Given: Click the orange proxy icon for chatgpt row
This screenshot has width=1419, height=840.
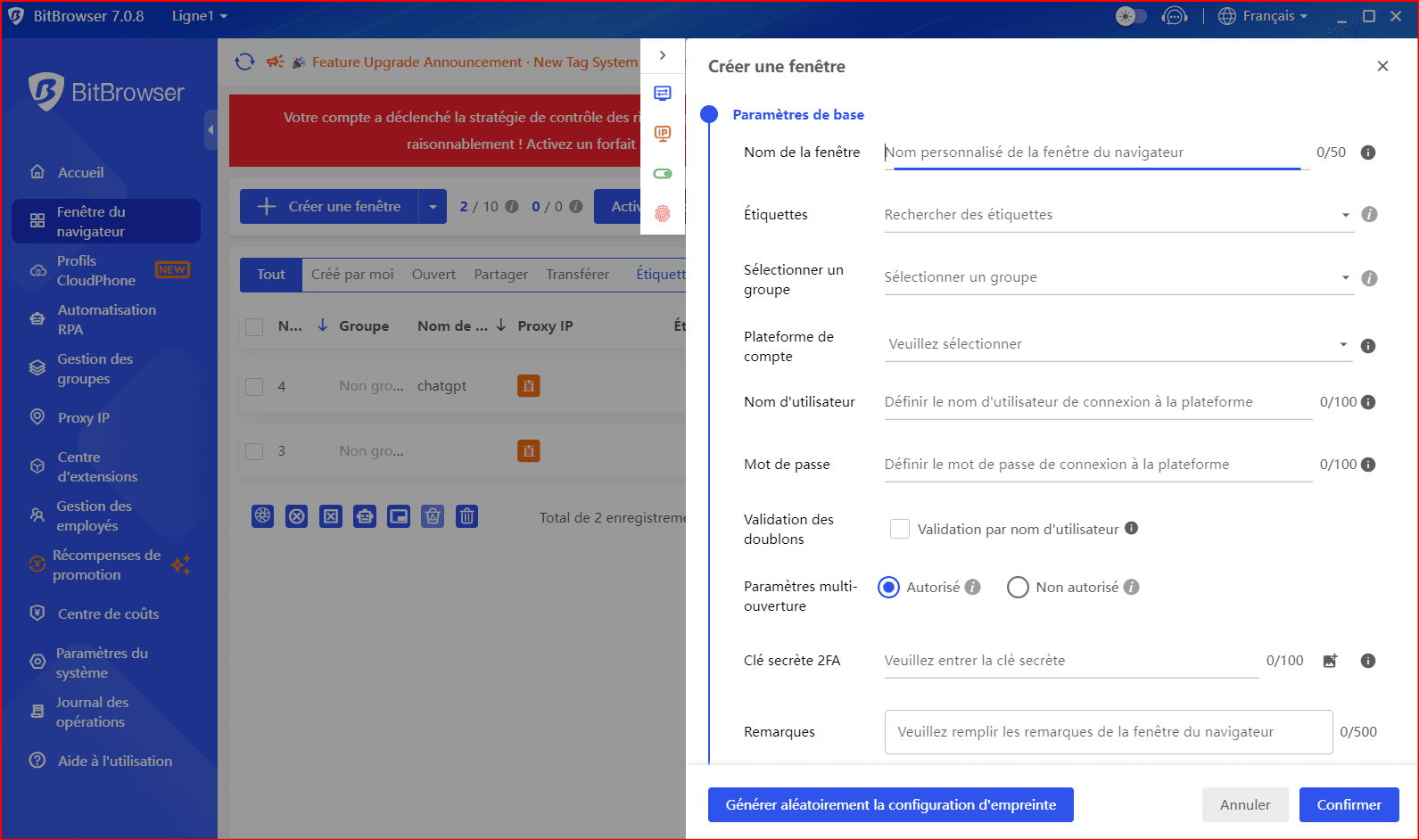Looking at the screenshot, I should pos(529,386).
